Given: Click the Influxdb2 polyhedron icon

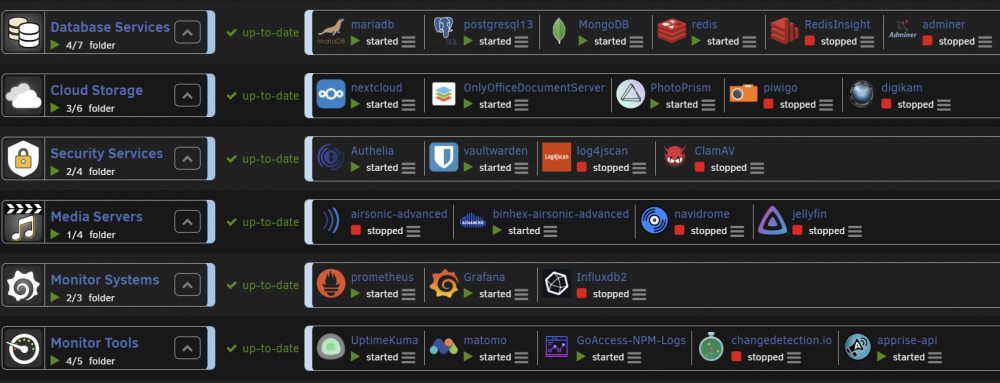Looking at the screenshot, I should (556, 284).
